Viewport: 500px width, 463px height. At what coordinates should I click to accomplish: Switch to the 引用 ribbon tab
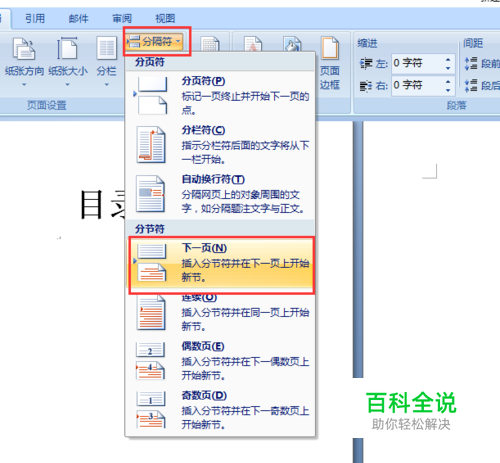point(35,18)
